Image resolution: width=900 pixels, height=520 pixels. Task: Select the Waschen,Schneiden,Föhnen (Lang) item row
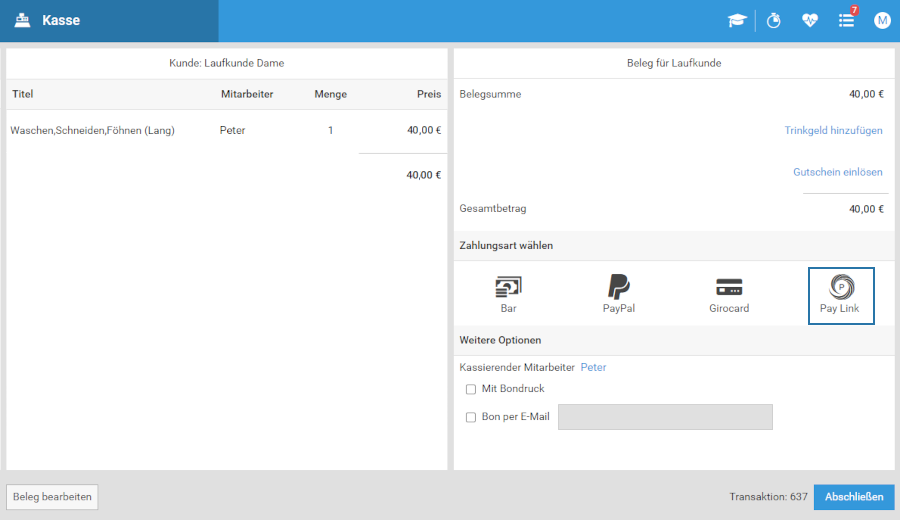coord(227,130)
